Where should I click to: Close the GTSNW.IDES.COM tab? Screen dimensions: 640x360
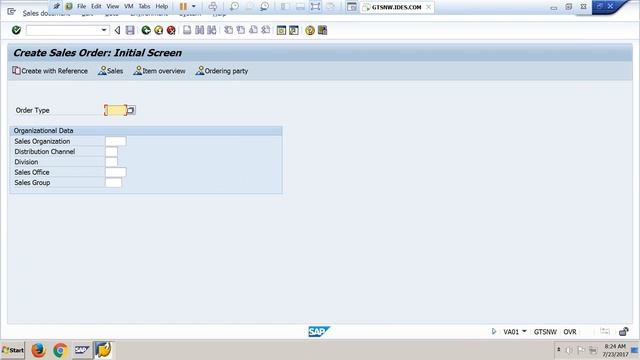pyautogui.click(x=428, y=7)
